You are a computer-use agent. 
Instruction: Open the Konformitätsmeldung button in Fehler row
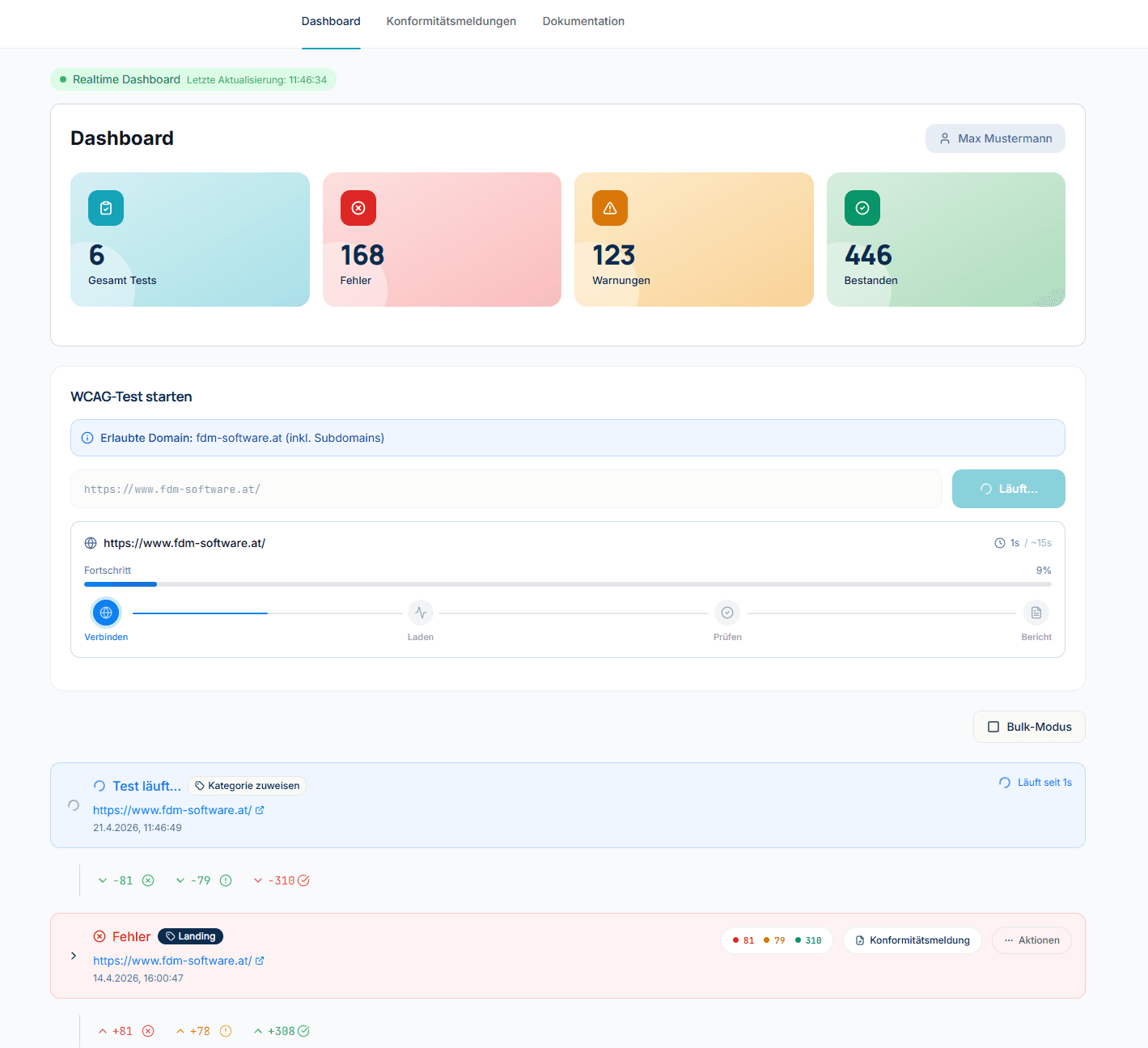point(913,940)
